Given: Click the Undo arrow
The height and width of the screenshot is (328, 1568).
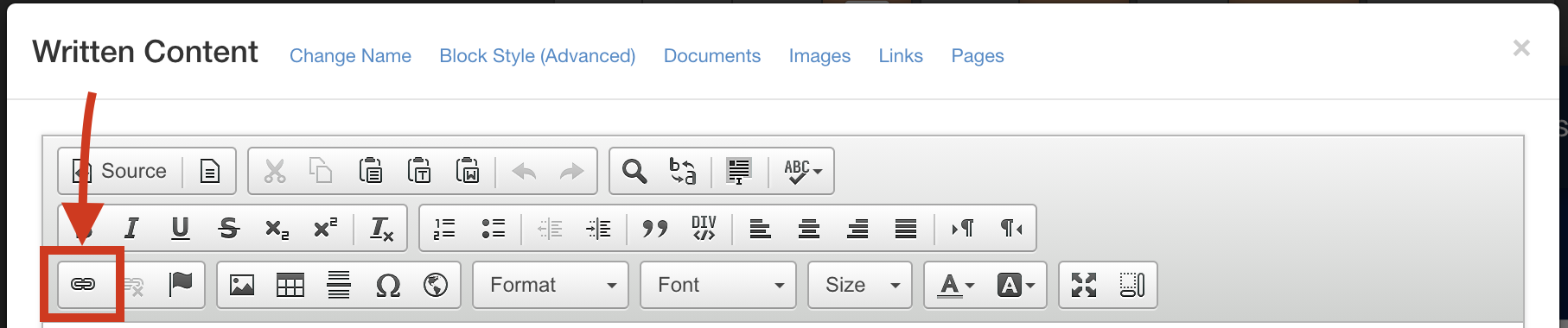Looking at the screenshot, I should click(x=524, y=171).
